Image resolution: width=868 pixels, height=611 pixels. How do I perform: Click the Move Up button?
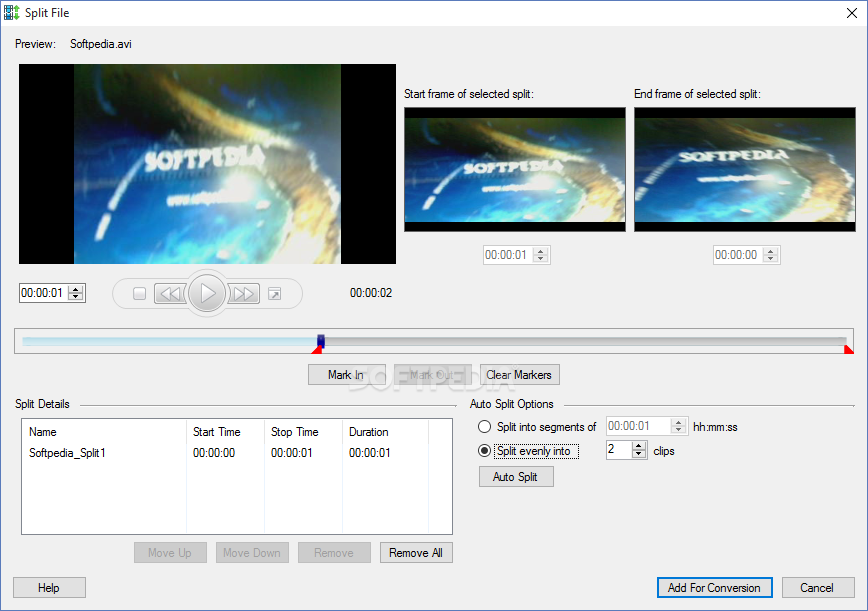click(170, 552)
